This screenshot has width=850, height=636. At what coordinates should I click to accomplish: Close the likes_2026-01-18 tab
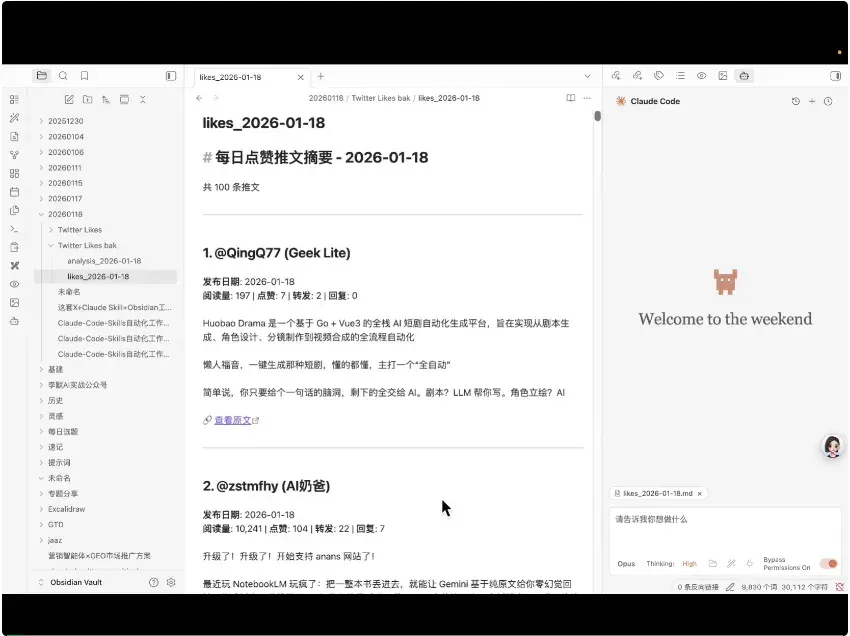[x=300, y=77]
